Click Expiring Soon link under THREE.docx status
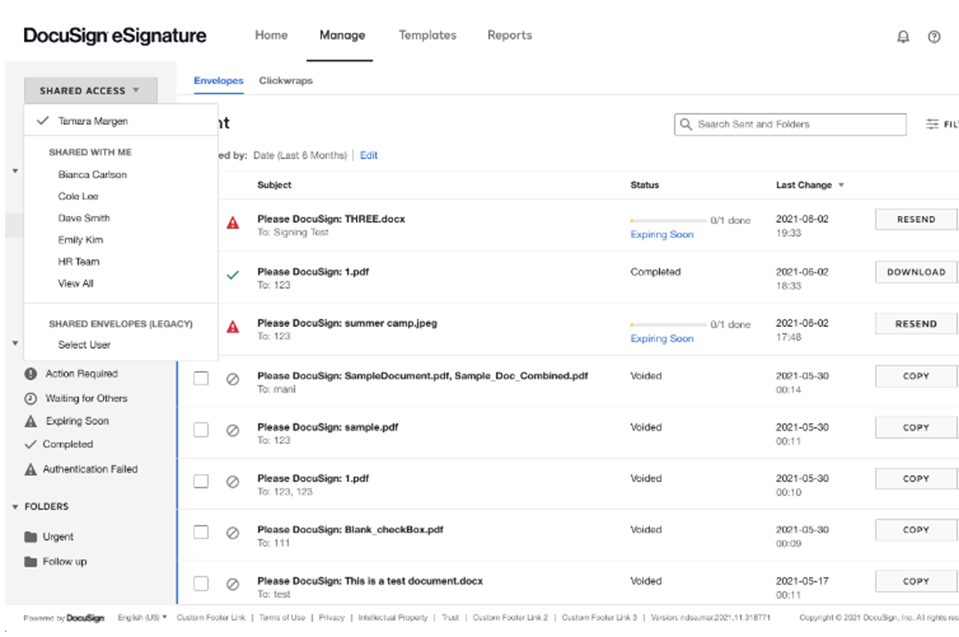 coord(662,235)
